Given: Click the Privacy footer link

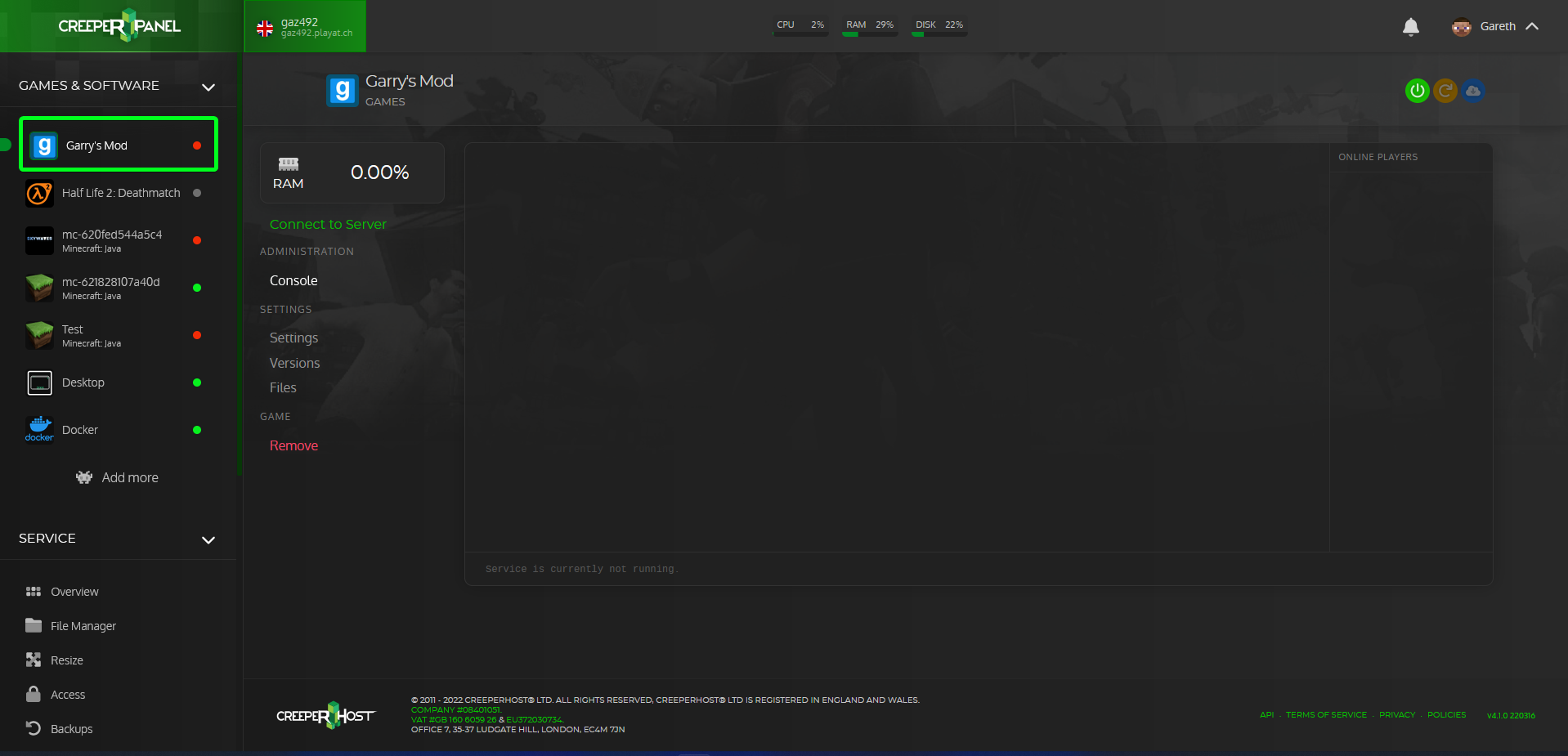Looking at the screenshot, I should click(1397, 715).
